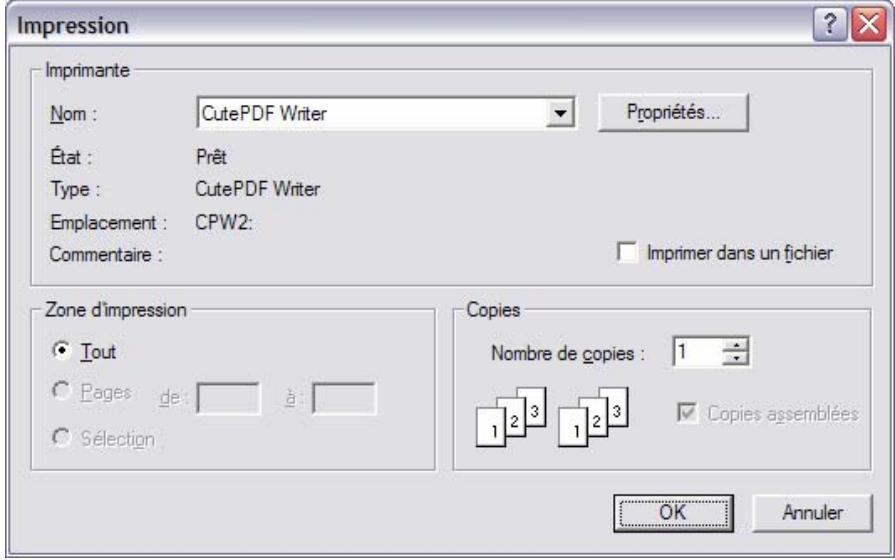Click the 'à' ending page field
The width and height of the screenshot is (895, 560).
pyautogui.click(x=344, y=398)
